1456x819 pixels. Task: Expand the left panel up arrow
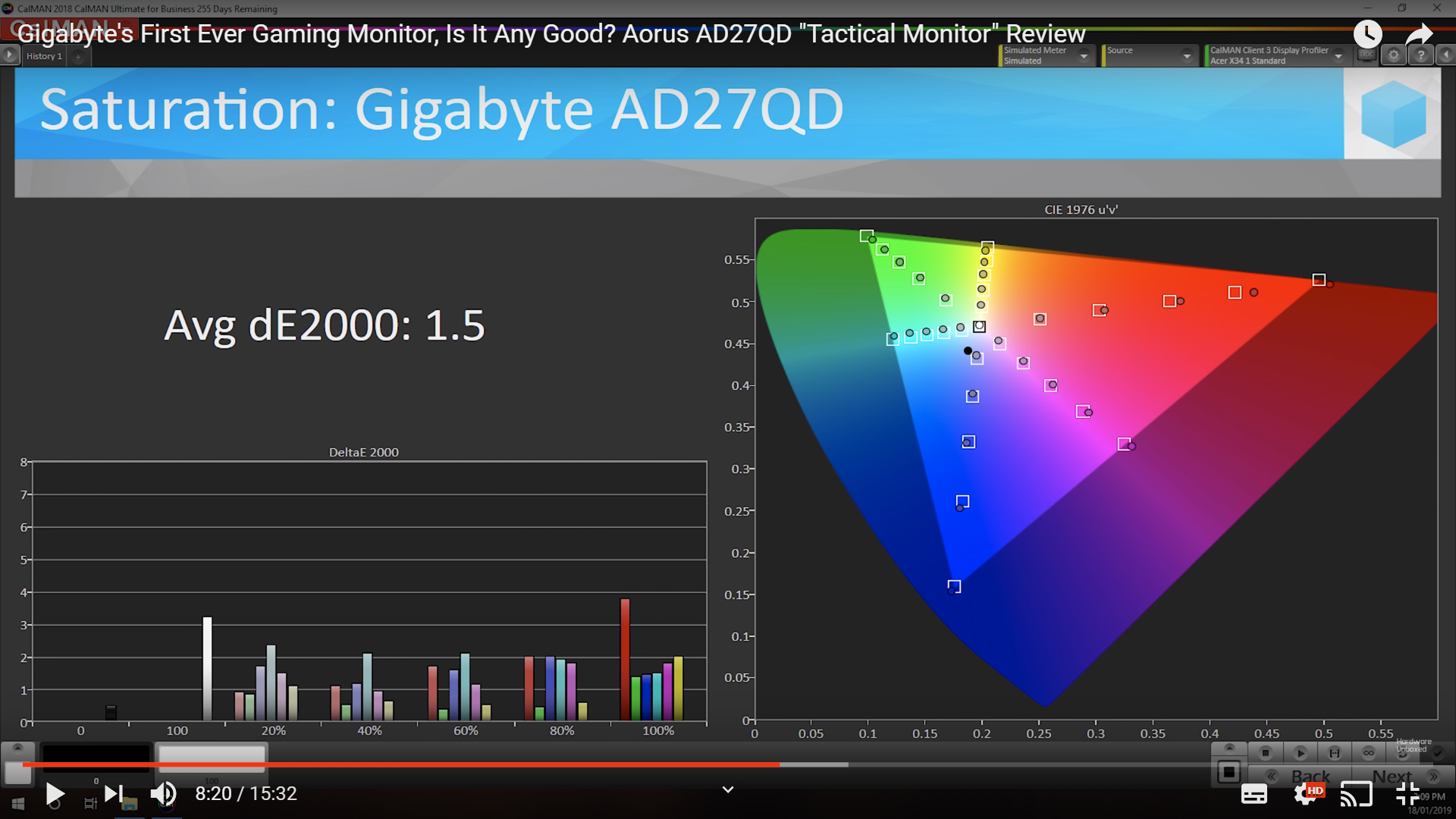(x=17, y=748)
